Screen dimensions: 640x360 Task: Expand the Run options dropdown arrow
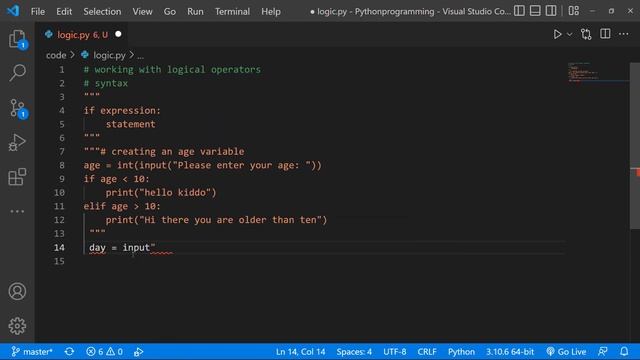pos(569,34)
